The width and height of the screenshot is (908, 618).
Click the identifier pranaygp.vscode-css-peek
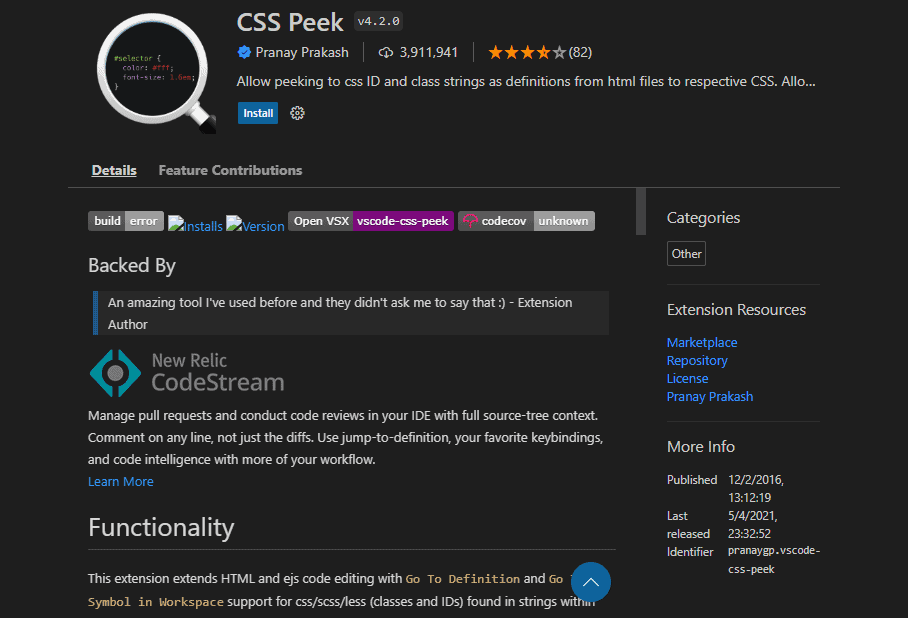click(x=774, y=560)
